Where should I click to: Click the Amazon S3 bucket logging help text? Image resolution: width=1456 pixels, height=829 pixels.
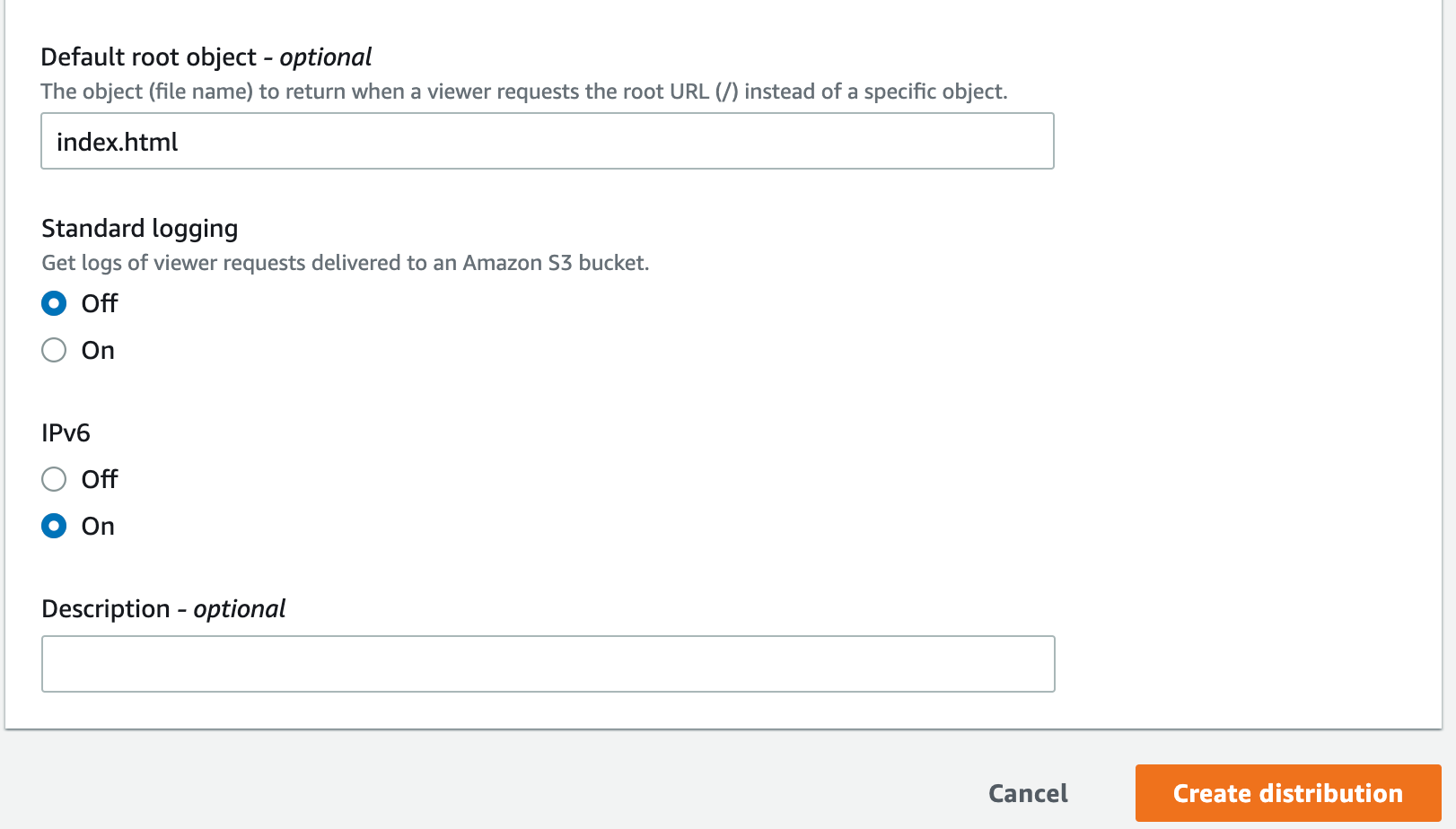pyautogui.click(x=346, y=263)
